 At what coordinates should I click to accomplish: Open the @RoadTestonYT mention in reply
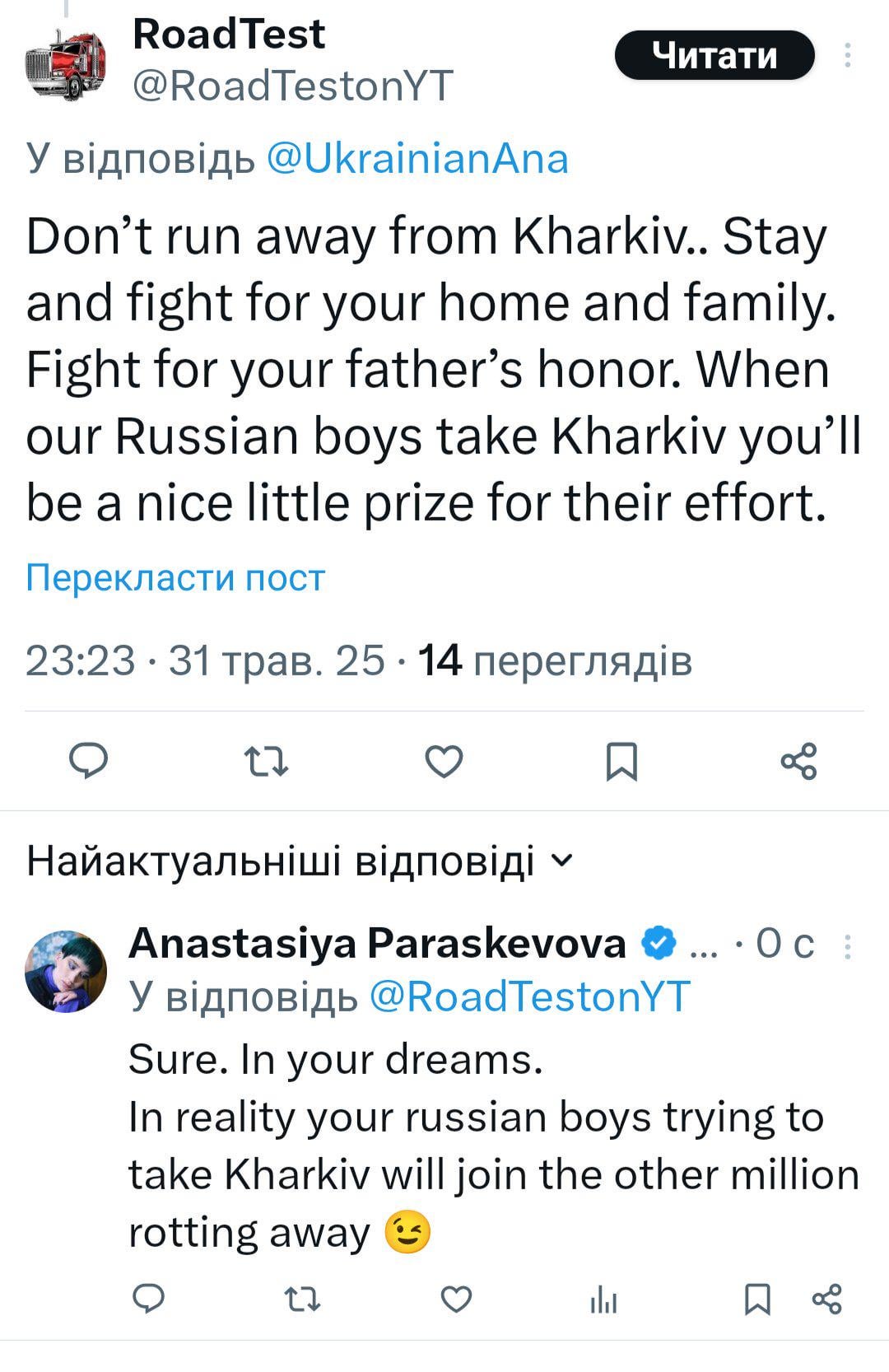(530, 996)
